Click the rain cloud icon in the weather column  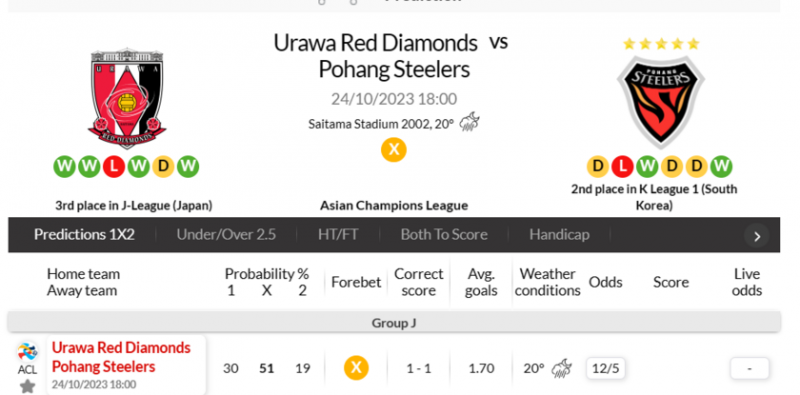[561, 368]
